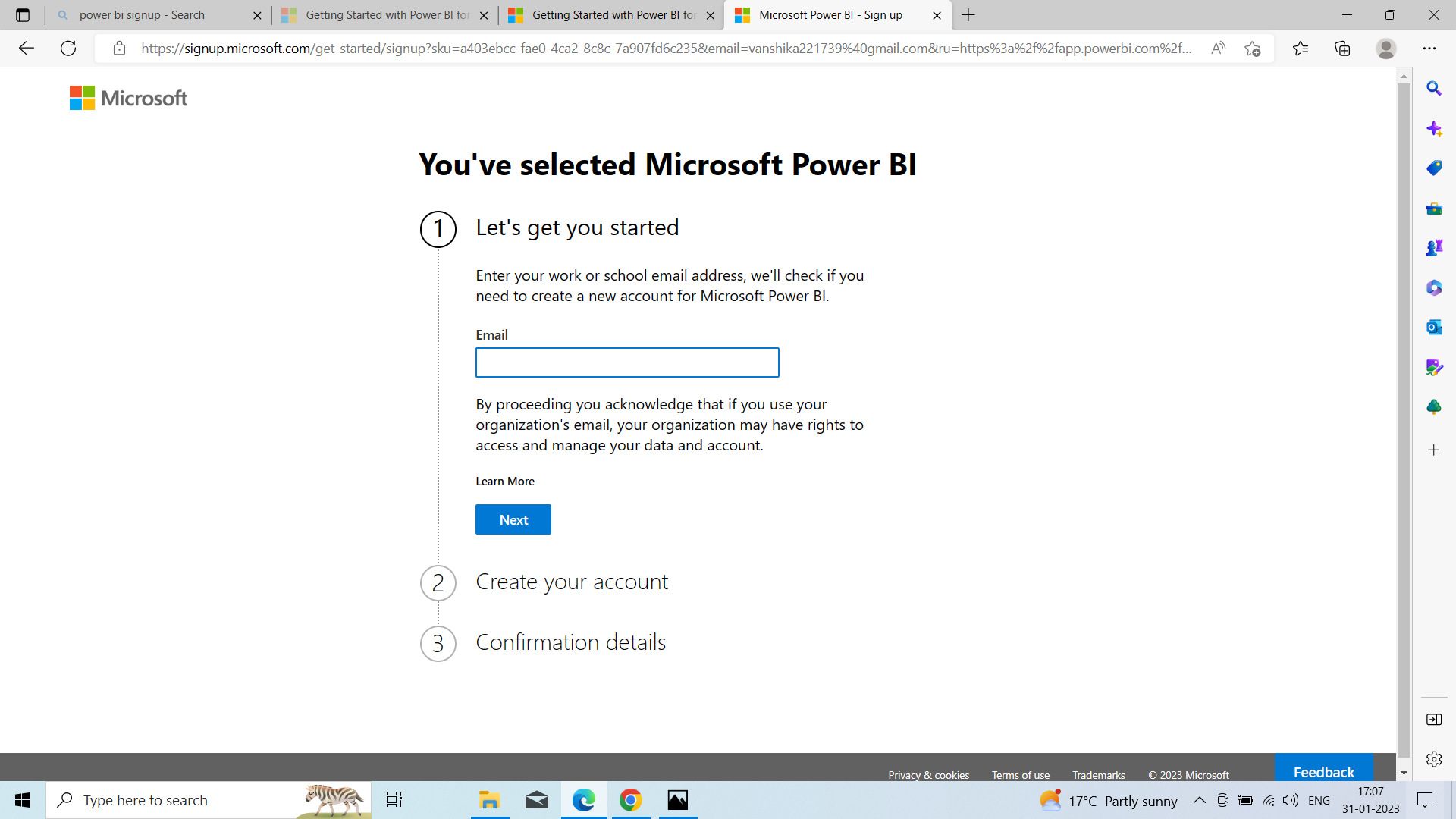
Task: Open the Favorites list icon
Action: pos(1301,49)
